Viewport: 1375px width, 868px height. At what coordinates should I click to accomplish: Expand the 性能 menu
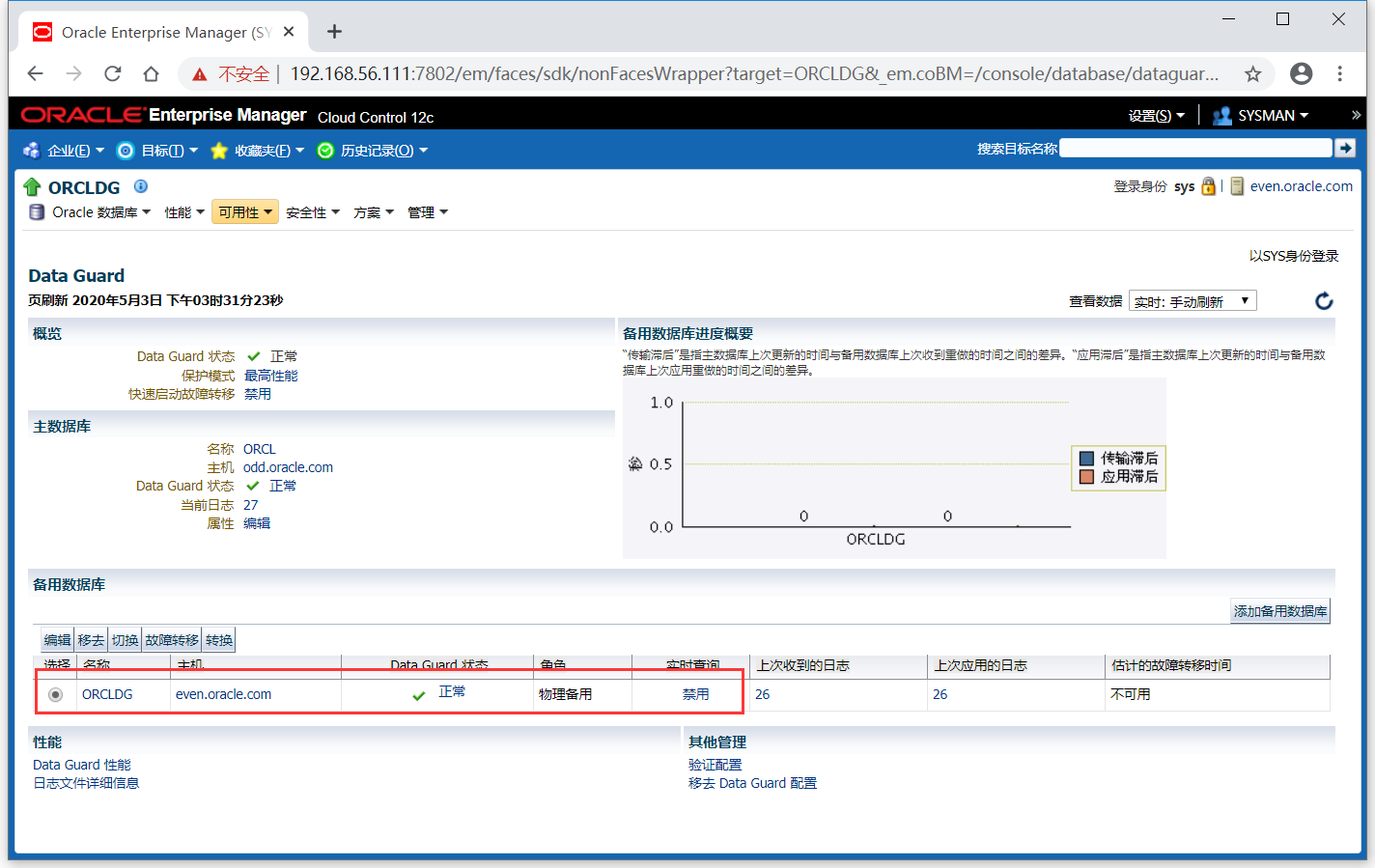click(x=184, y=212)
